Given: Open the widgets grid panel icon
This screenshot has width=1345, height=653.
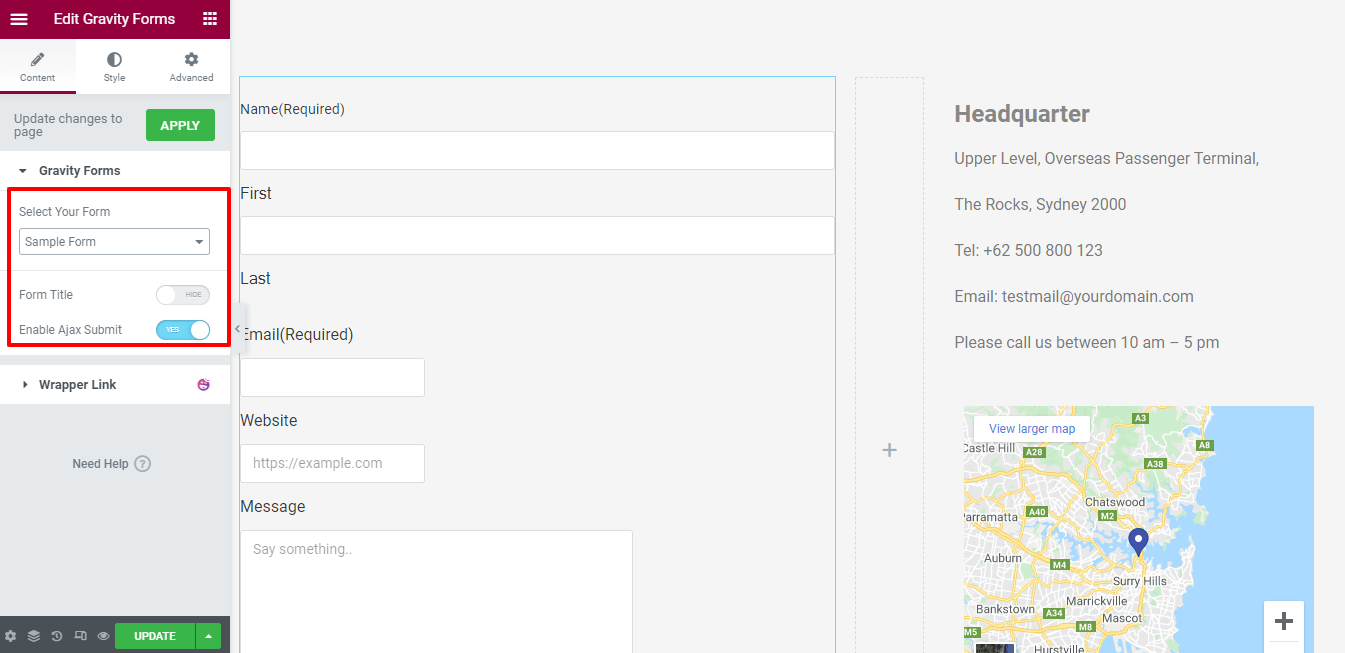Looking at the screenshot, I should click(x=209, y=19).
